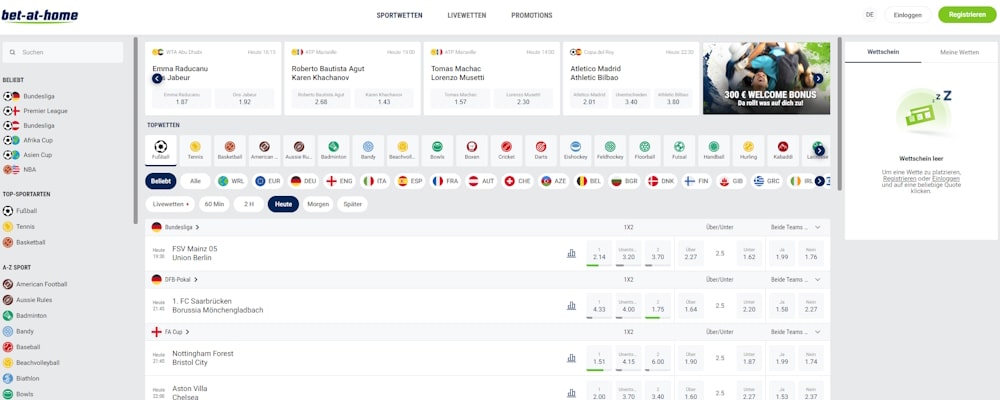Follow the Registrieren link in empty Wettschein
The width and height of the screenshot is (1000, 400).
click(x=899, y=179)
